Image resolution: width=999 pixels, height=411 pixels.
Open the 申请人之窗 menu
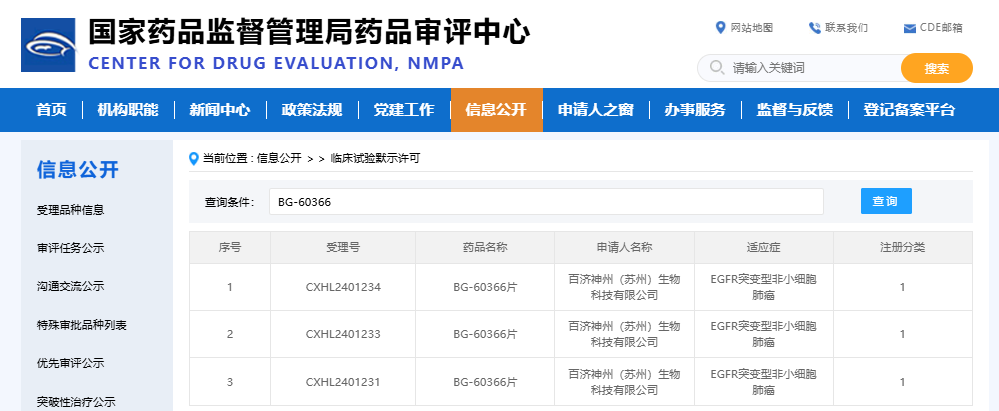click(596, 110)
